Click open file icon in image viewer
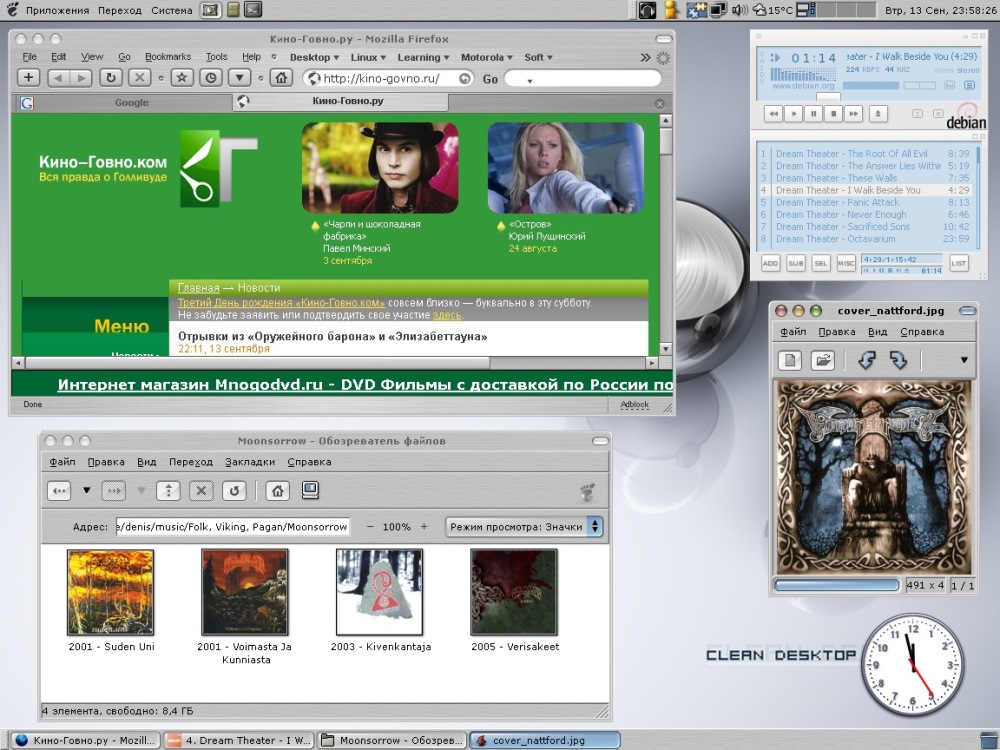This screenshot has height=750, width=1000. pos(823,360)
